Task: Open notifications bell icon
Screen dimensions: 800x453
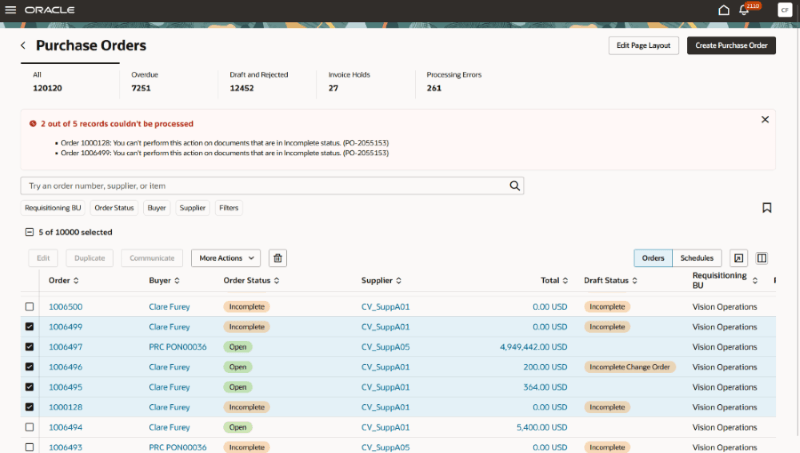Action: (744, 10)
